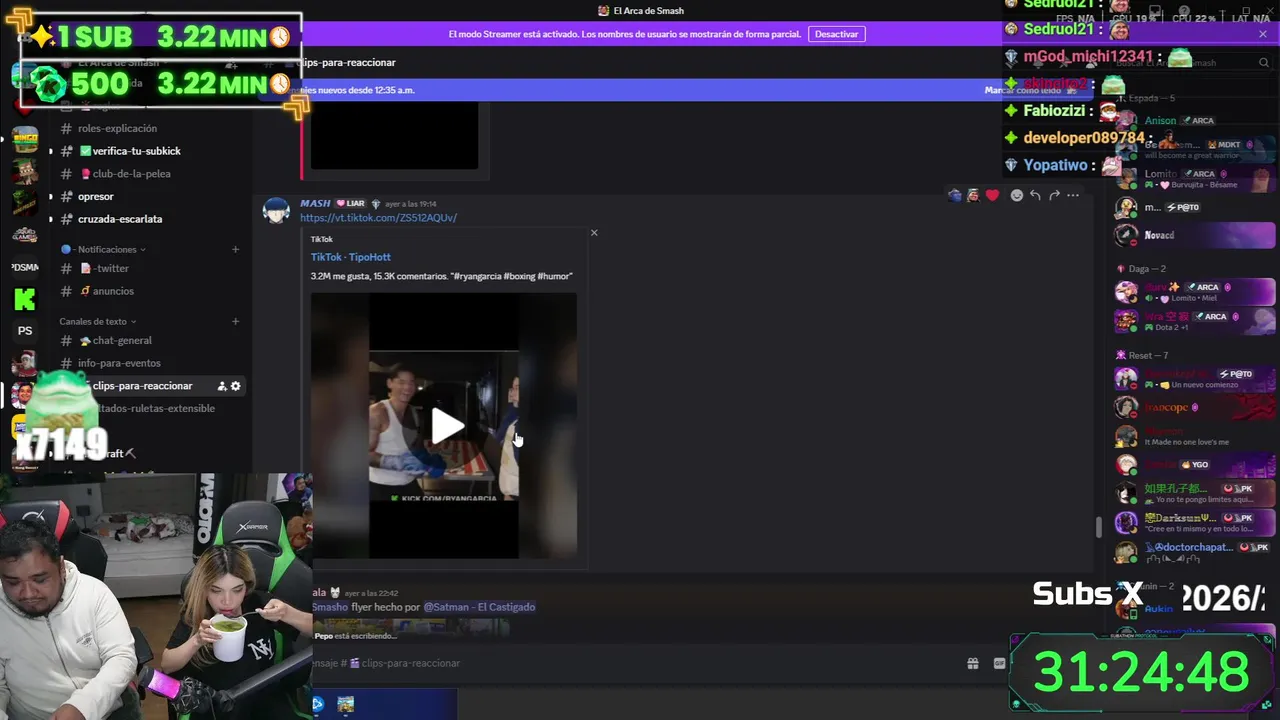The image size is (1280, 720).
Task: Invite members to clips-para-reaccionar
Action: [222, 386]
